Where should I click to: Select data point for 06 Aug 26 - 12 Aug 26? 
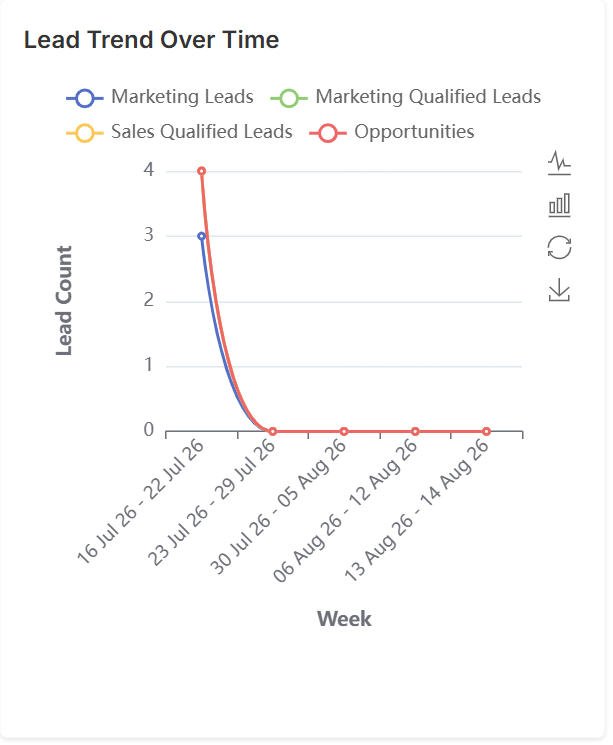point(415,431)
